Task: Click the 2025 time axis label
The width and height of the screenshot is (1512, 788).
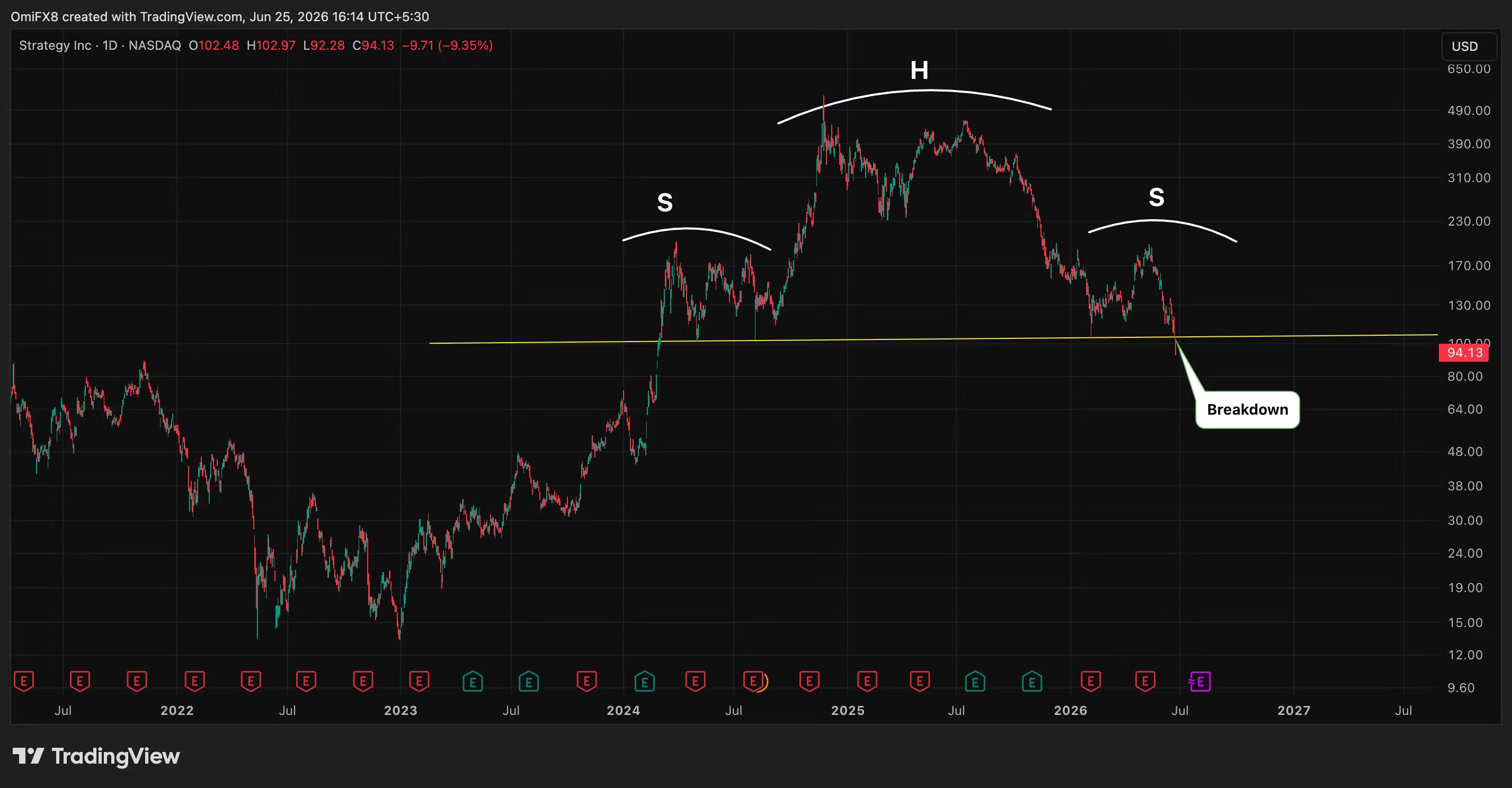Action: coord(848,711)
